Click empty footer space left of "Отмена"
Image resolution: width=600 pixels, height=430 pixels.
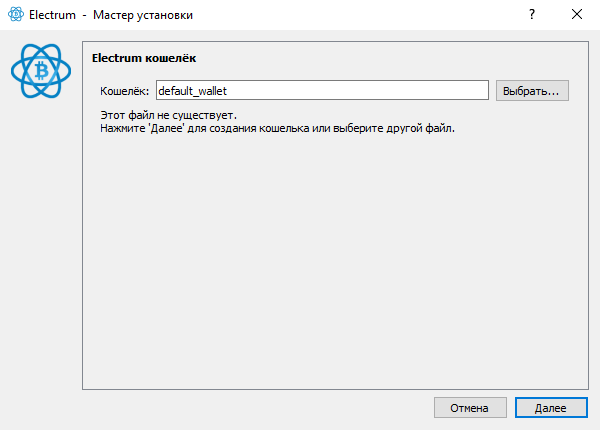(250, 408)
